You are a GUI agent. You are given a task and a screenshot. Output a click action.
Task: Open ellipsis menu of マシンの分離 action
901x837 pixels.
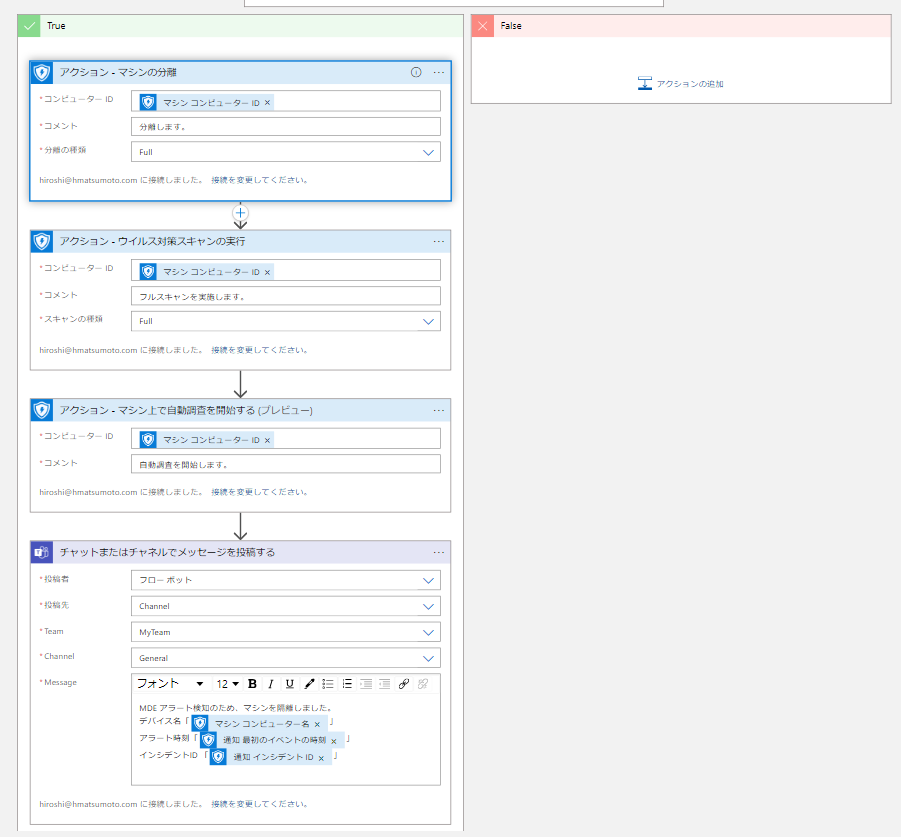(x=438, y=72)
